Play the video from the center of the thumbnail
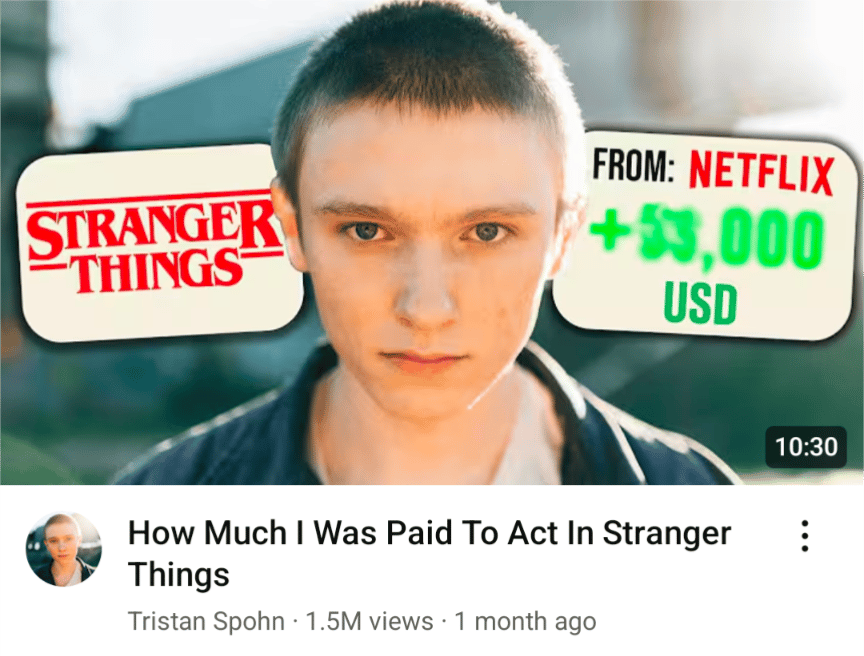 click(x=432, y=242)
